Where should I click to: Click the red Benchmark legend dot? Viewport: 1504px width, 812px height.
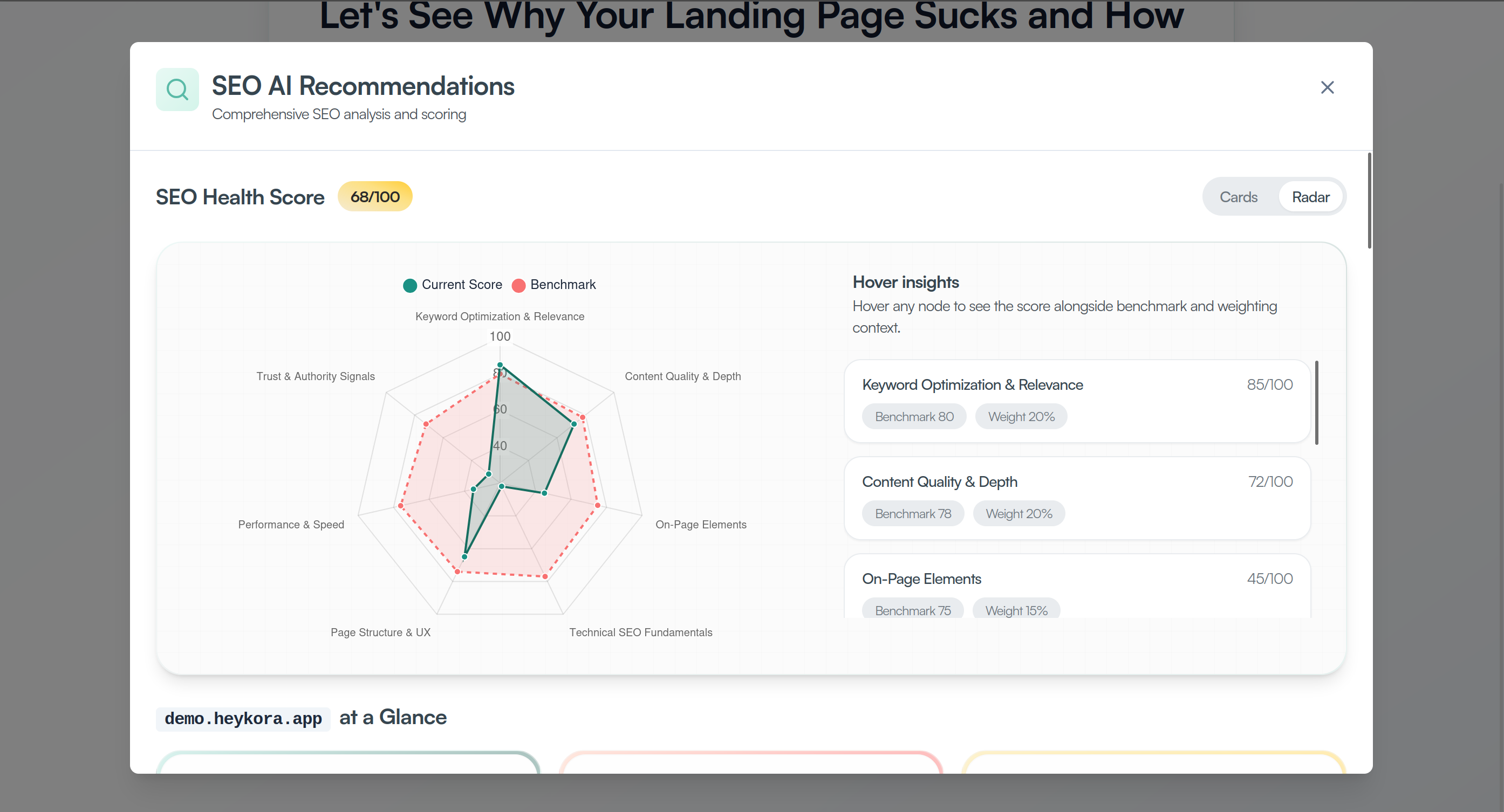[x=518, y=285]
